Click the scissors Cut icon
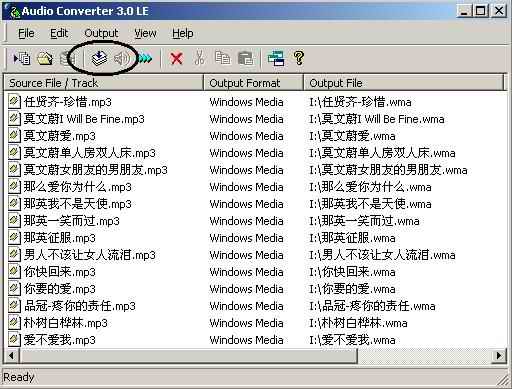512x389 pixels. [x=199, y=58]
